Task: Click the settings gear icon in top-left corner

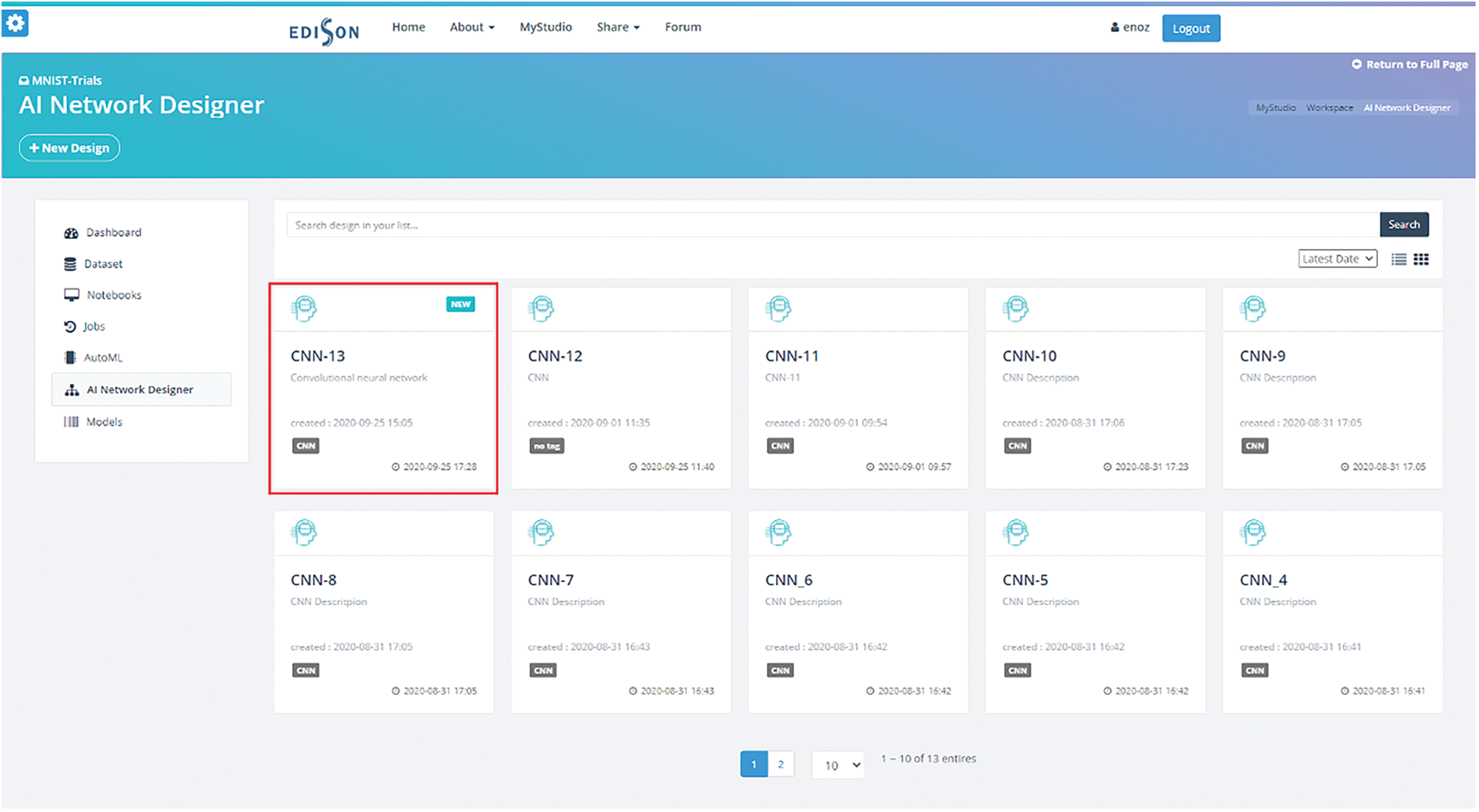Action: tap(15, 23)
